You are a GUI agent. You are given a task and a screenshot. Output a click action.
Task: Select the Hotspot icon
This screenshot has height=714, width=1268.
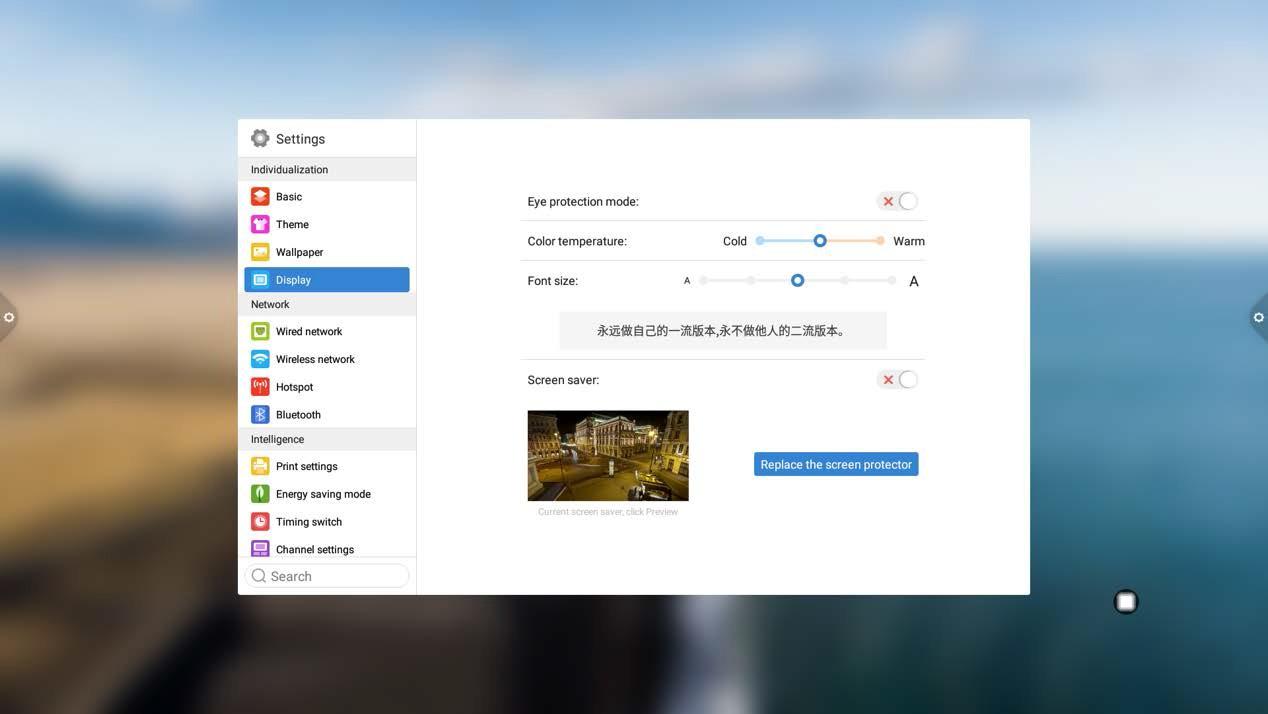(x=260, y=387)
